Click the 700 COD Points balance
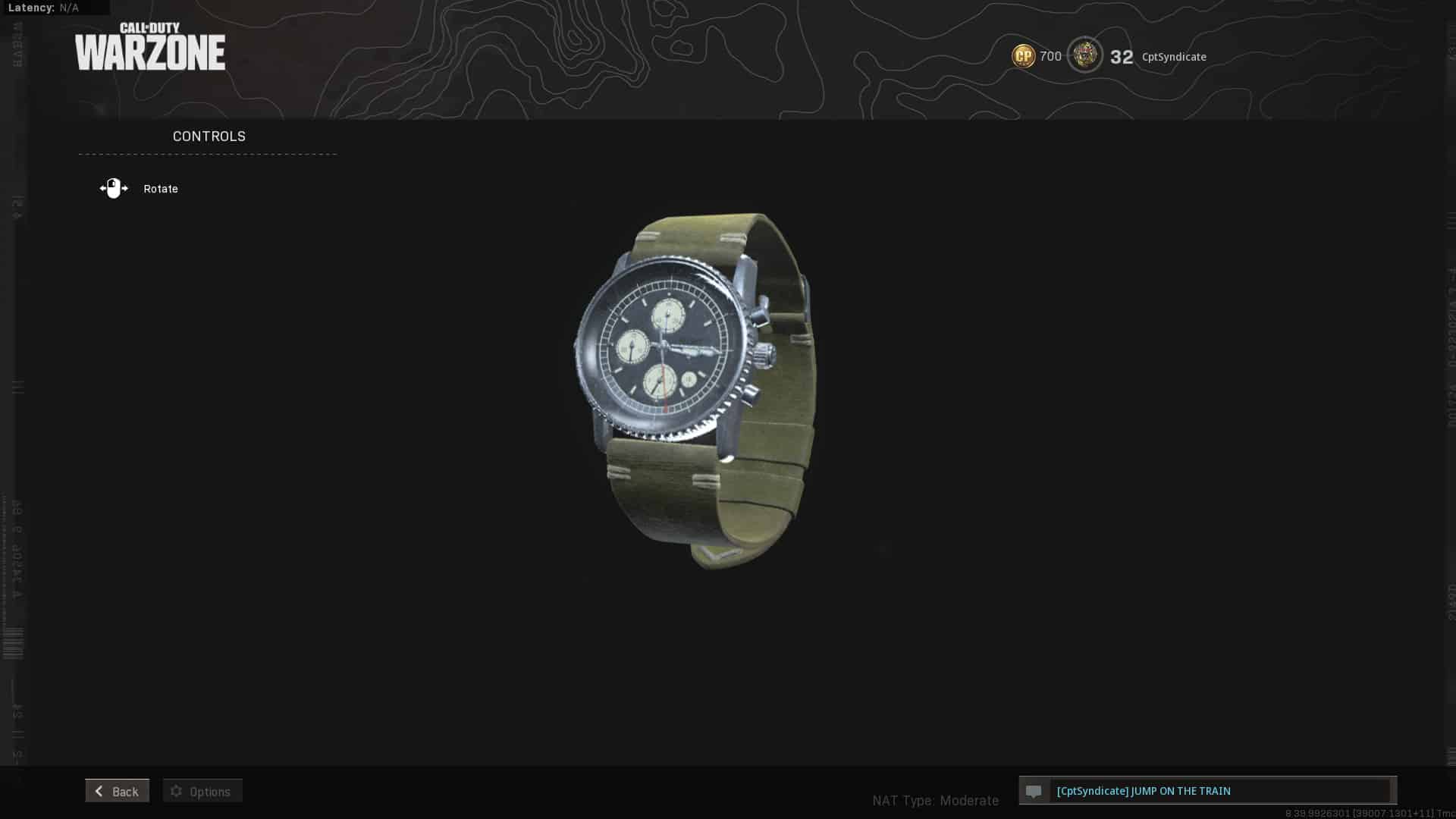 (x=1050, y=56)
